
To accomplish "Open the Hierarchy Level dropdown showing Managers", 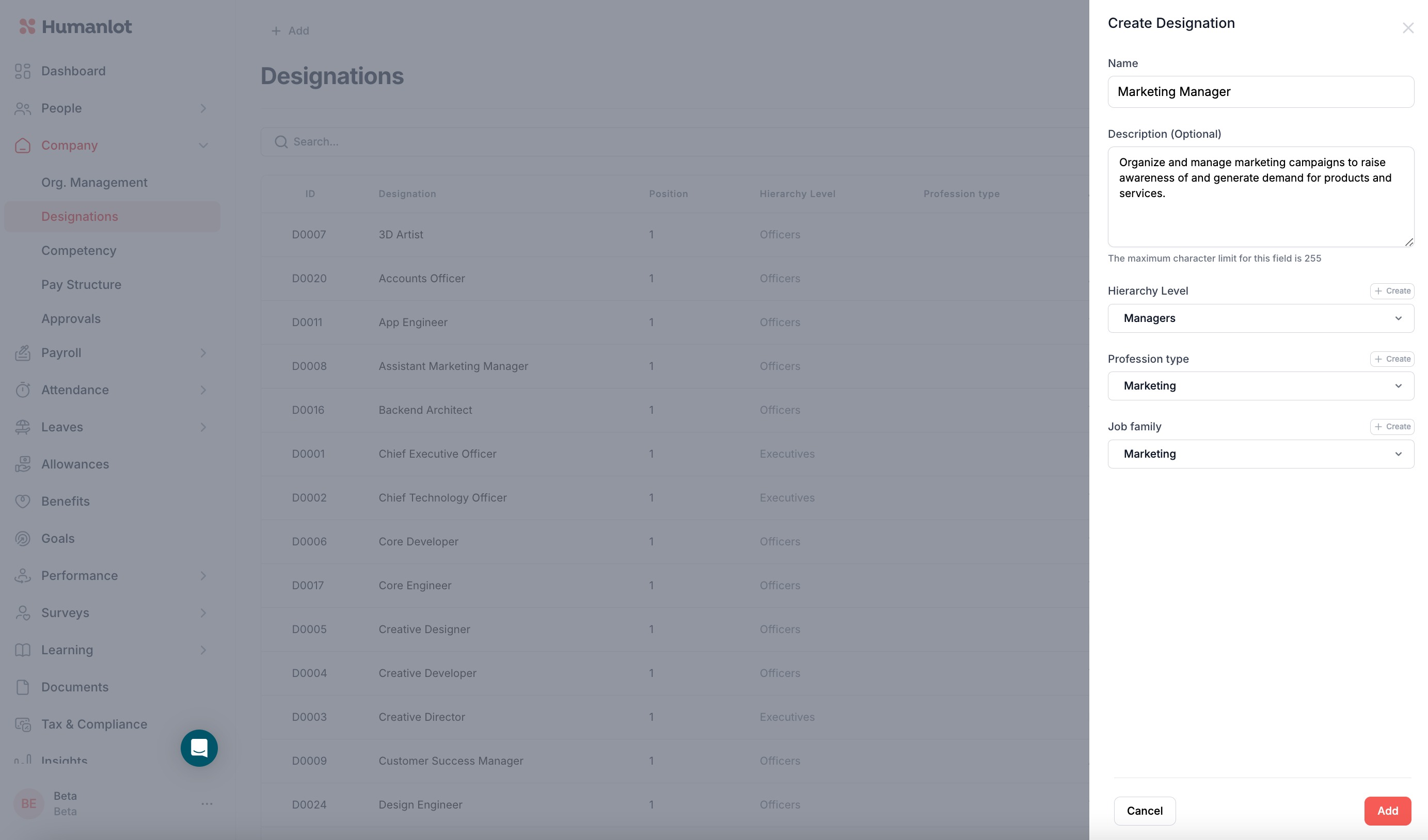I will click(1260, 318).
